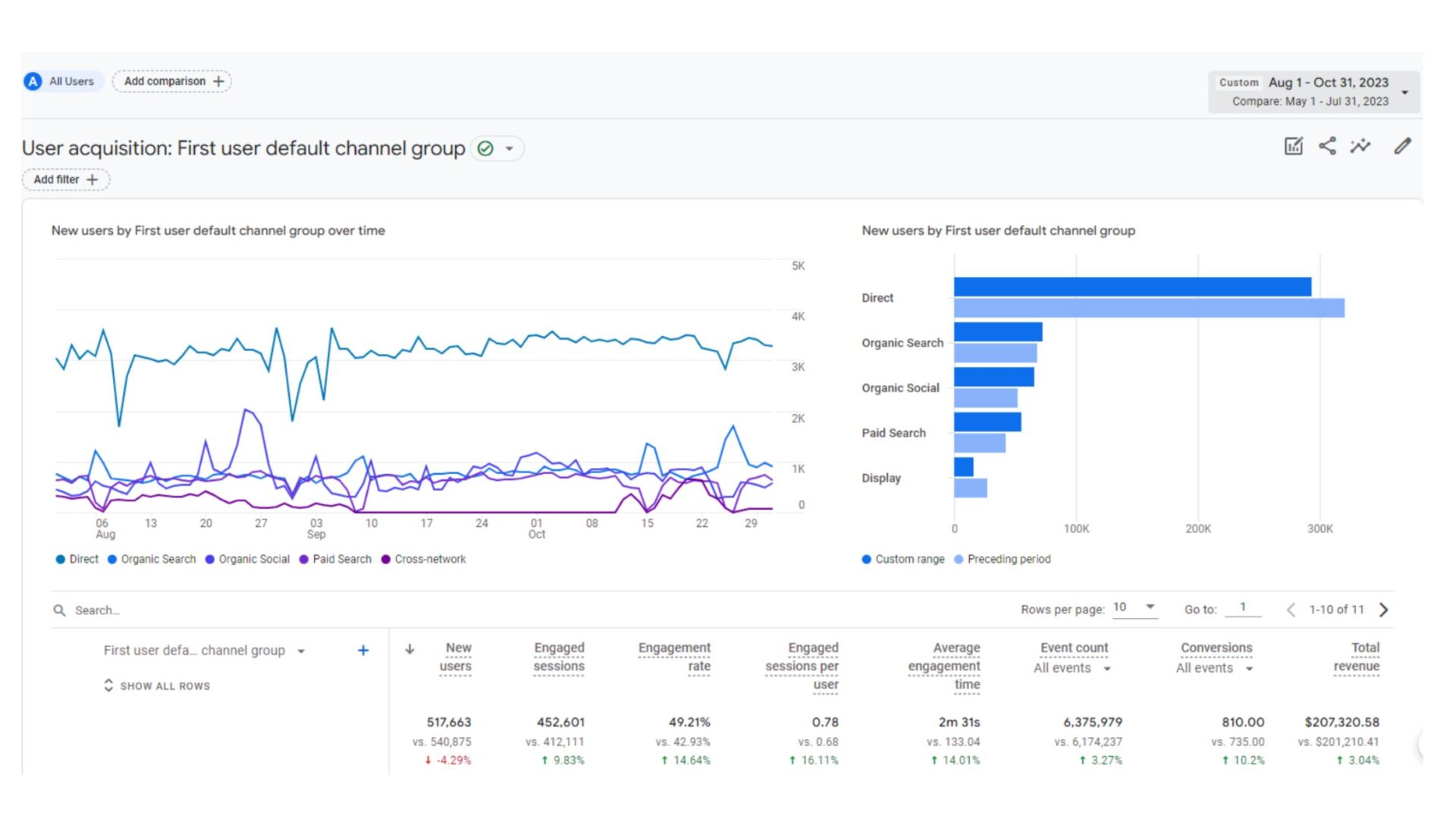
Task: Click the green report status checkmark
Action: coord(485,149)
